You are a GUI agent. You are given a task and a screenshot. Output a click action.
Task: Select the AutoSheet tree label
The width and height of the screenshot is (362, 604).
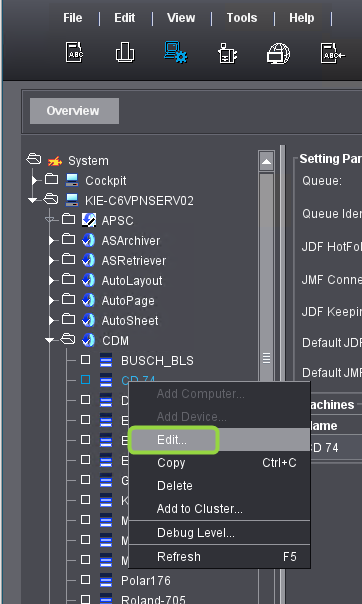click(130, 321)
